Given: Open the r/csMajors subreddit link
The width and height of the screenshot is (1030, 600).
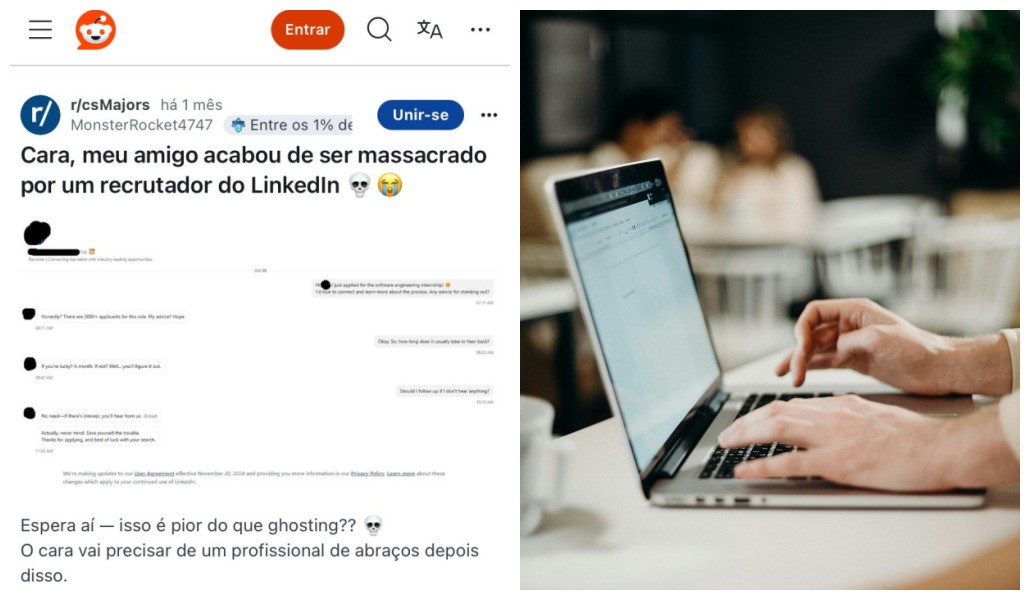Looking at the screenshot, I should (x=110, y=104).
